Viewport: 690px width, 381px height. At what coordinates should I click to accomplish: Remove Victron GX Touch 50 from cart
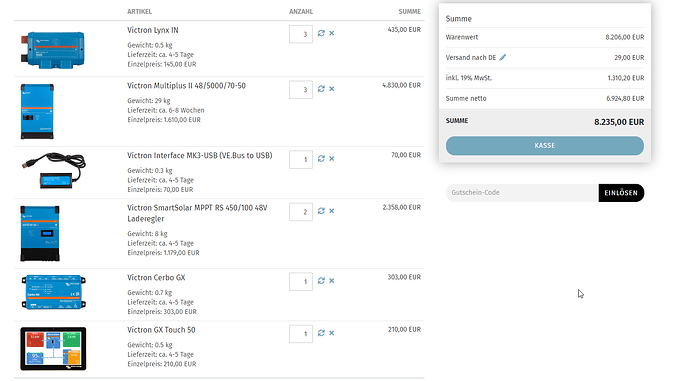(x=332, y=333)
